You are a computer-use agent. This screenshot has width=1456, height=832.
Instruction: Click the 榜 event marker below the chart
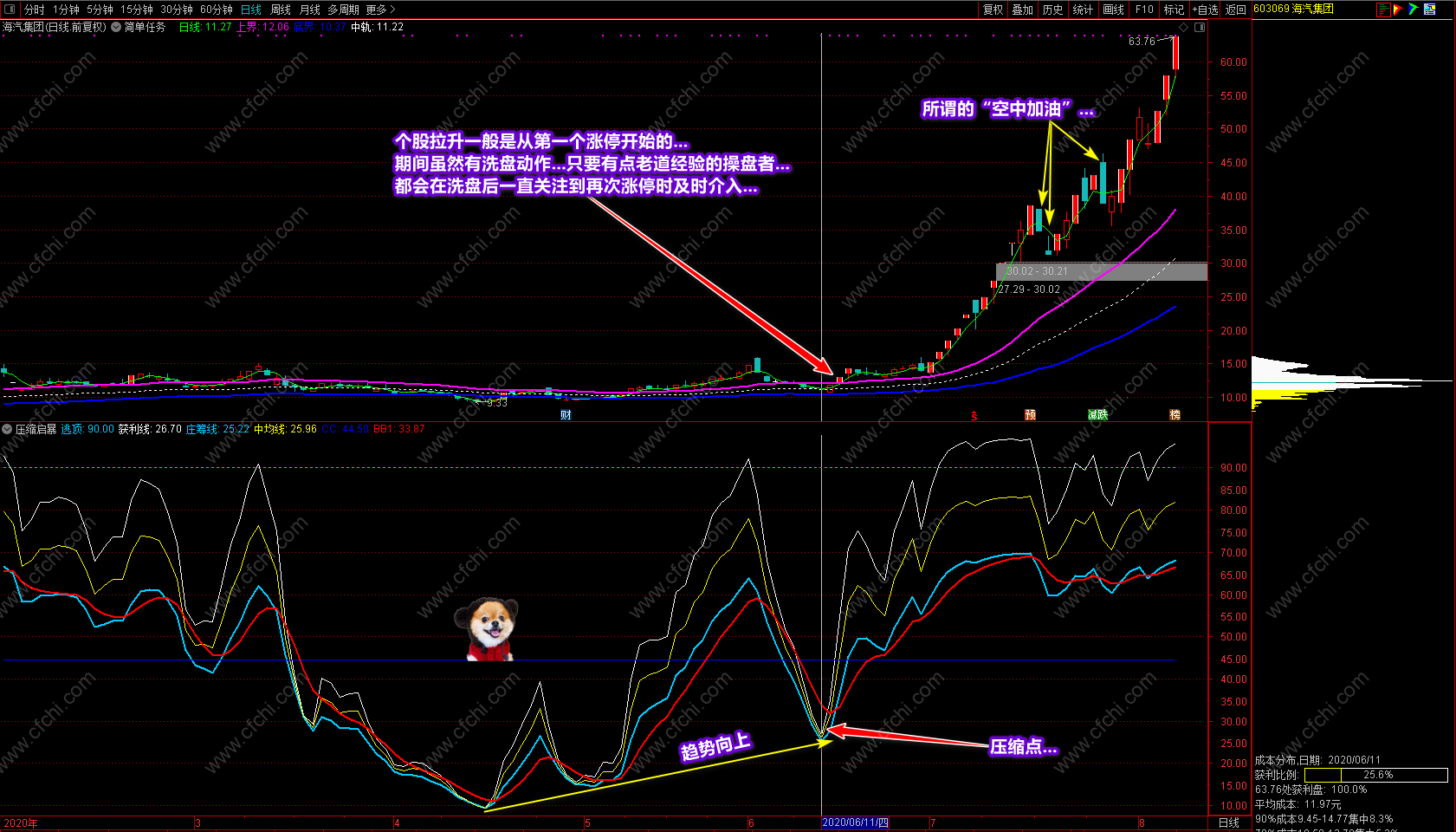[1175, 415]
